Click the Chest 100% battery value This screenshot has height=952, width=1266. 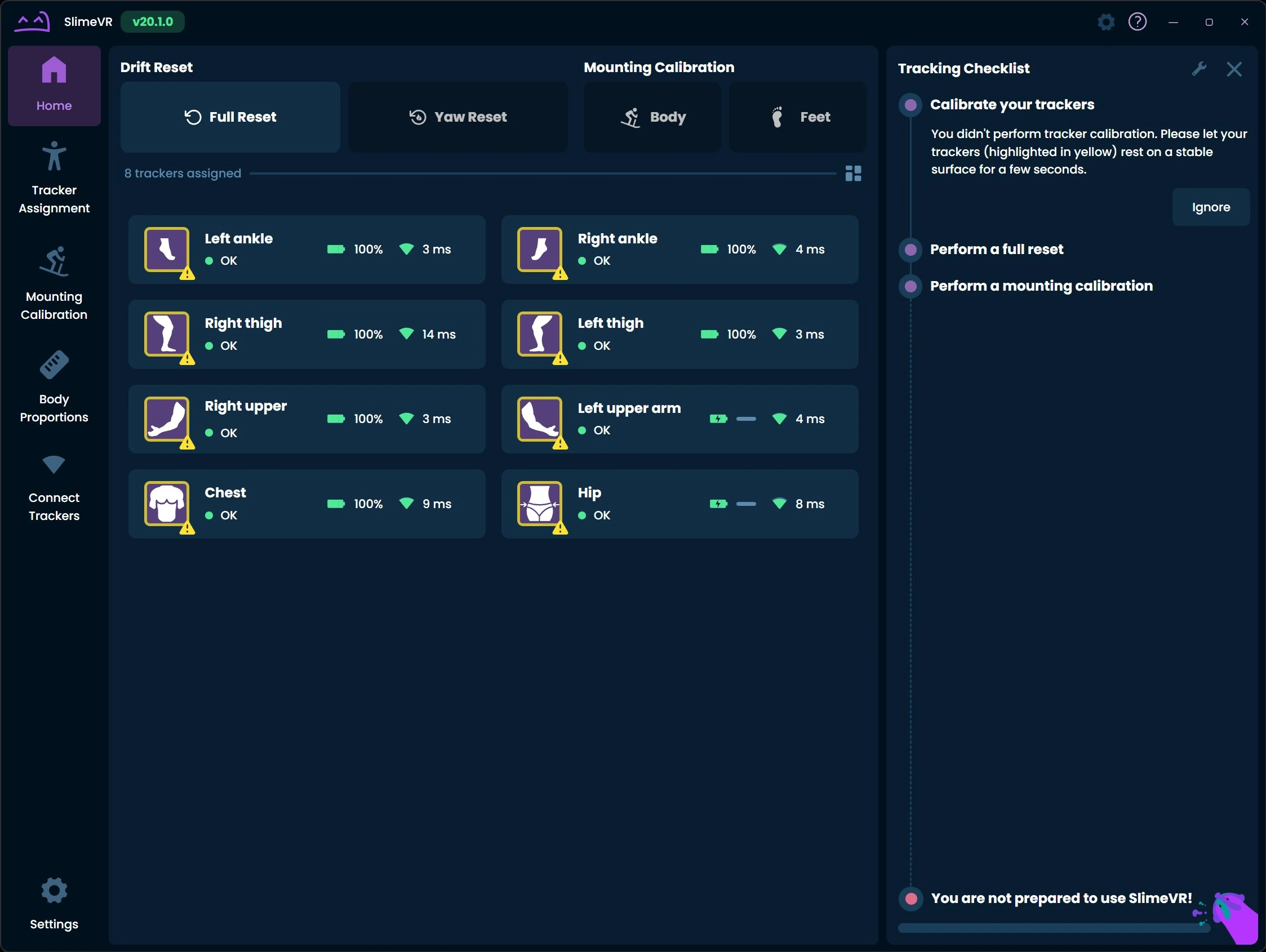point(368,504)
